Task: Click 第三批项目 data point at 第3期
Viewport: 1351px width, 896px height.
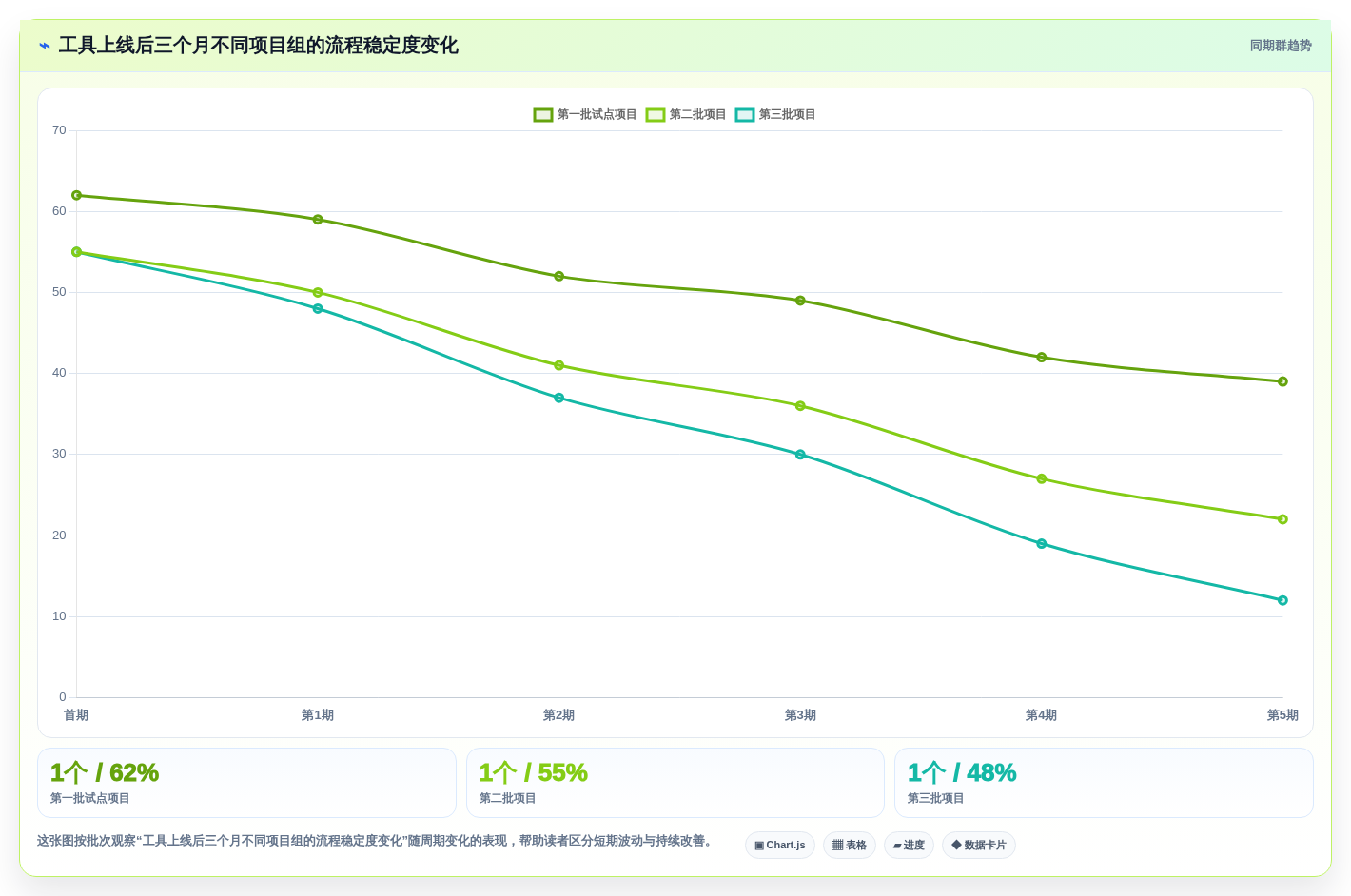Action: [x=800, y=455]
